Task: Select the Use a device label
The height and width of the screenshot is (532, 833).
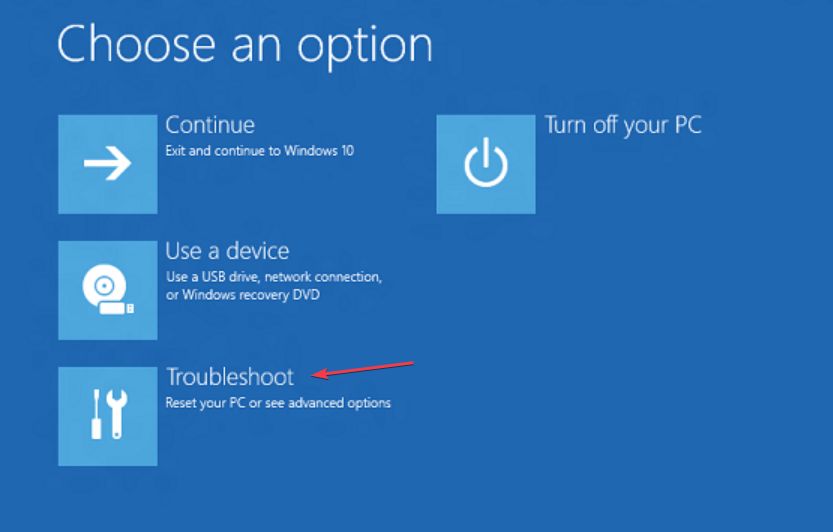Action: [x=227, y=251]
